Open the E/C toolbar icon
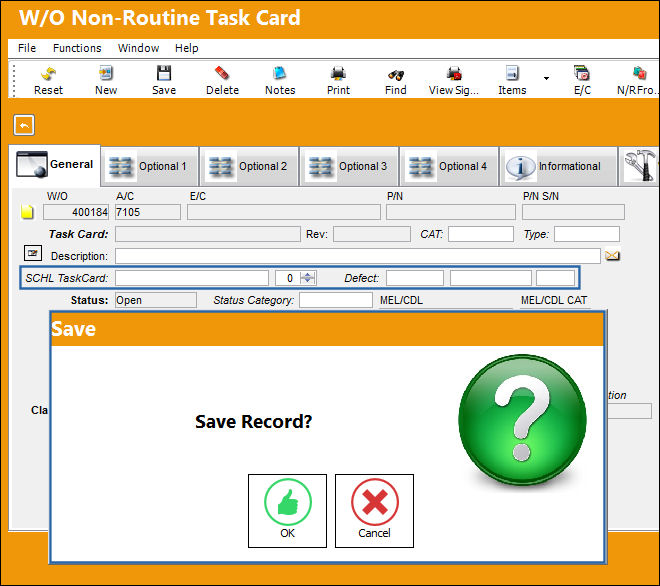The image size is (660, 586). (582, 73)
